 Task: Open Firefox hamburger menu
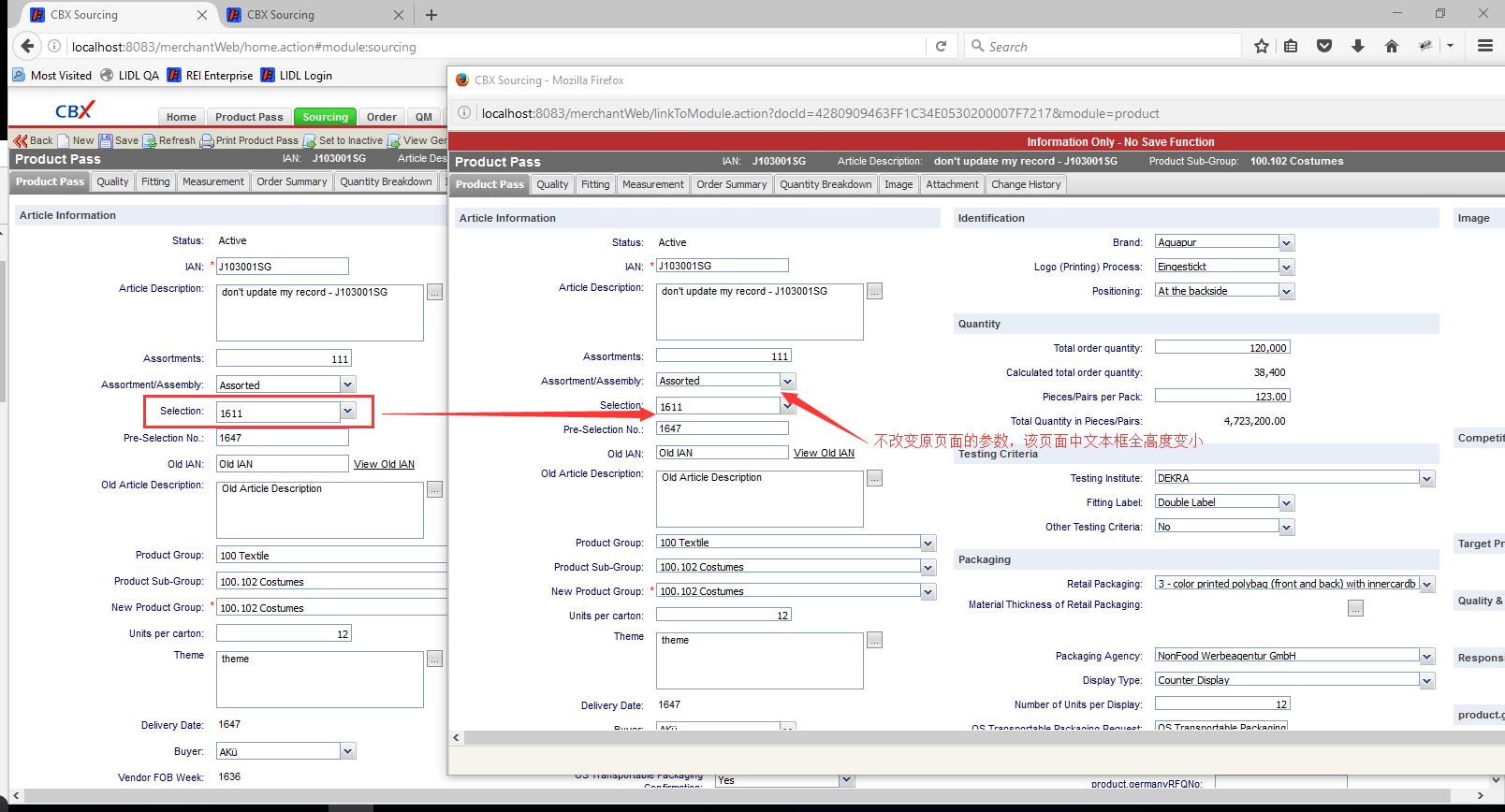click(x=1484, y=46)
